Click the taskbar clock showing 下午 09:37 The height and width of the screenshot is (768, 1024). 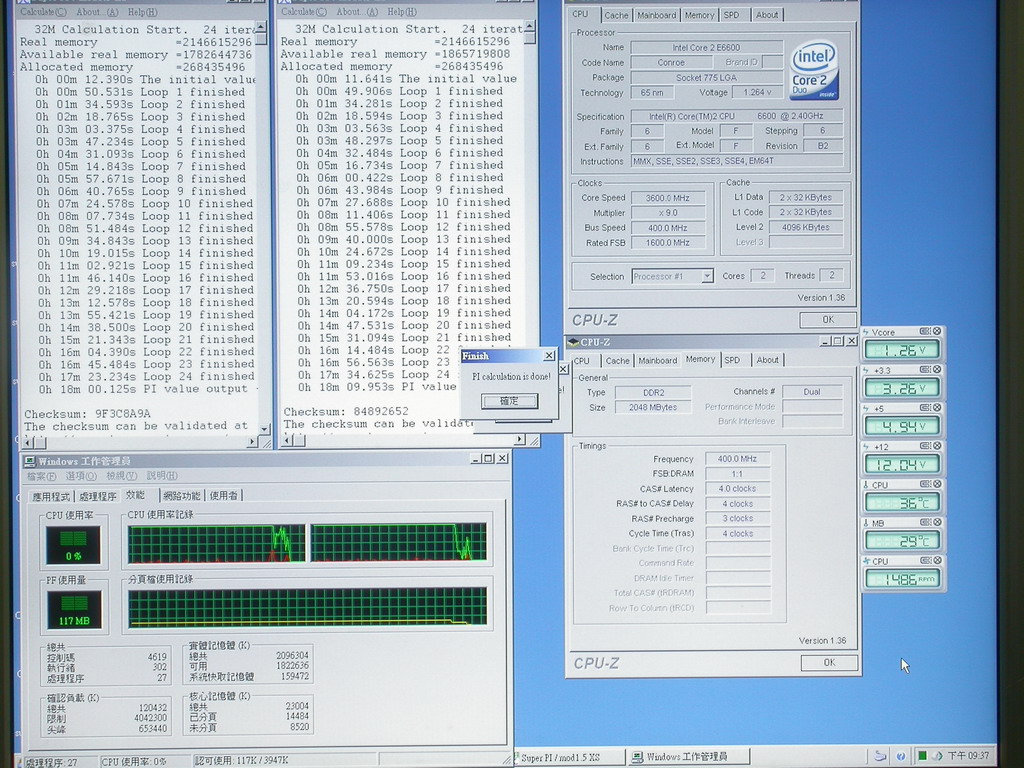tap(968, 756)
